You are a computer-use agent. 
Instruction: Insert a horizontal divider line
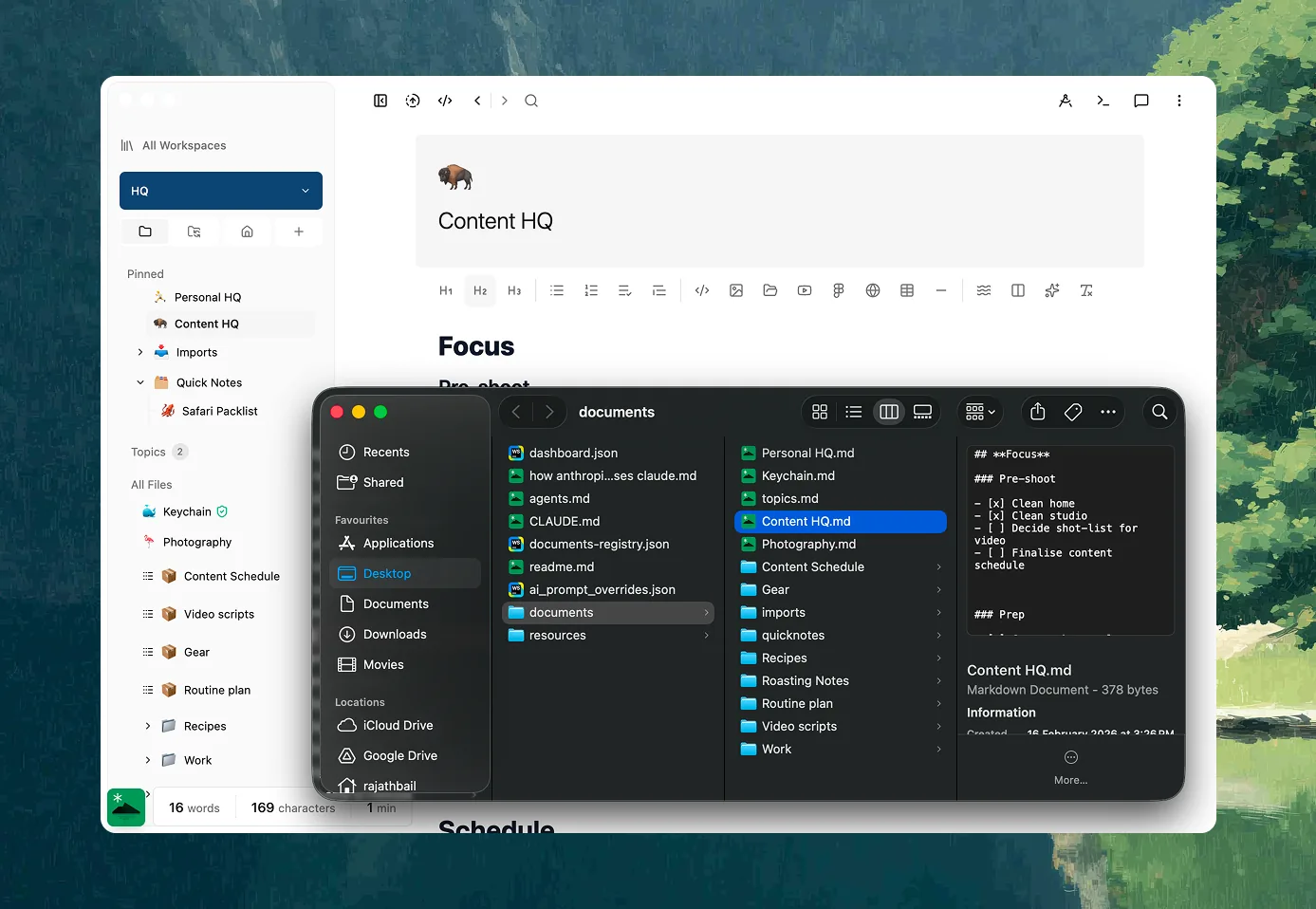941,290
